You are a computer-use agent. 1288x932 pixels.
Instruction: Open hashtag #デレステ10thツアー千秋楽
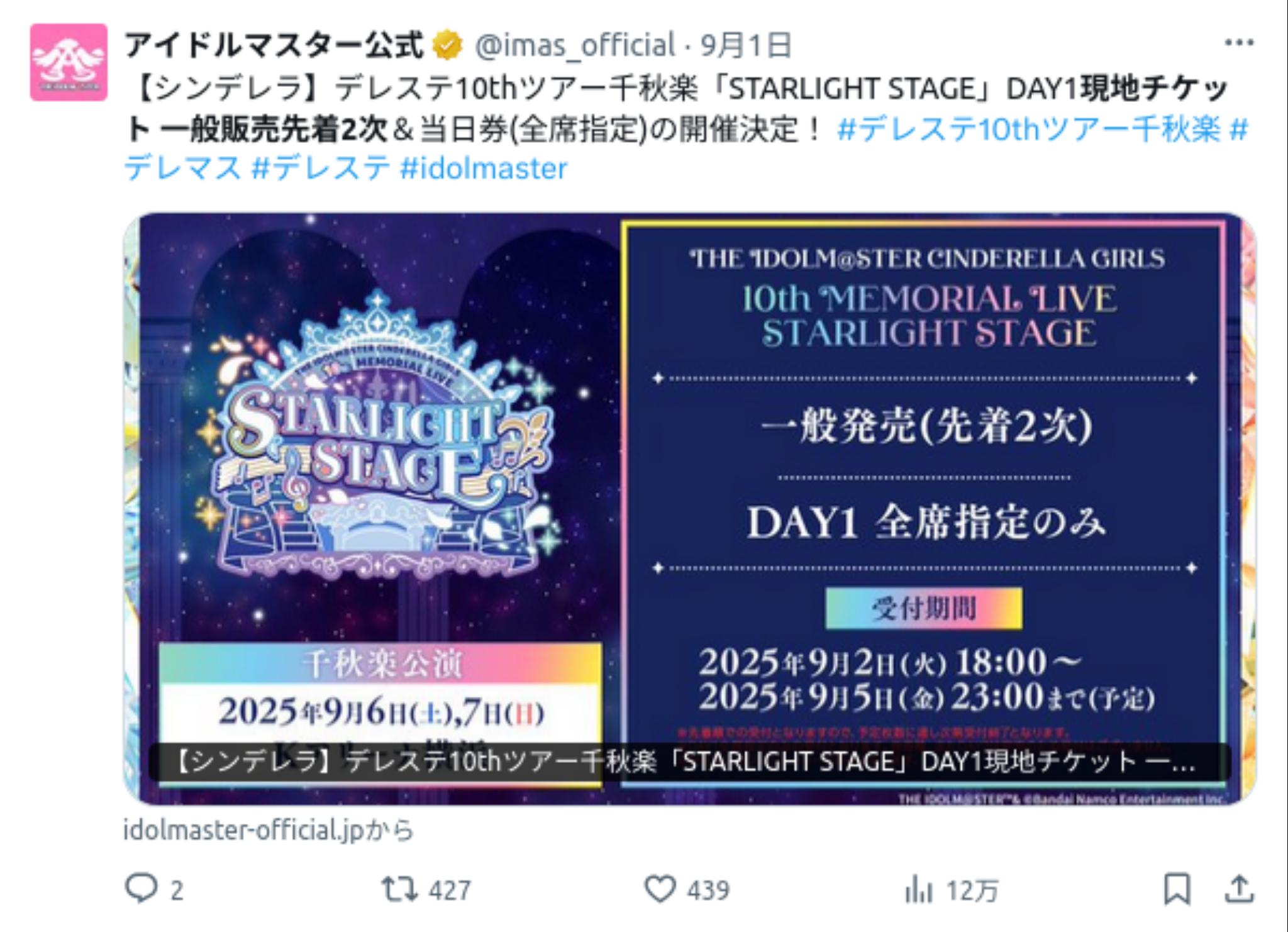[x=1029, y=130]
